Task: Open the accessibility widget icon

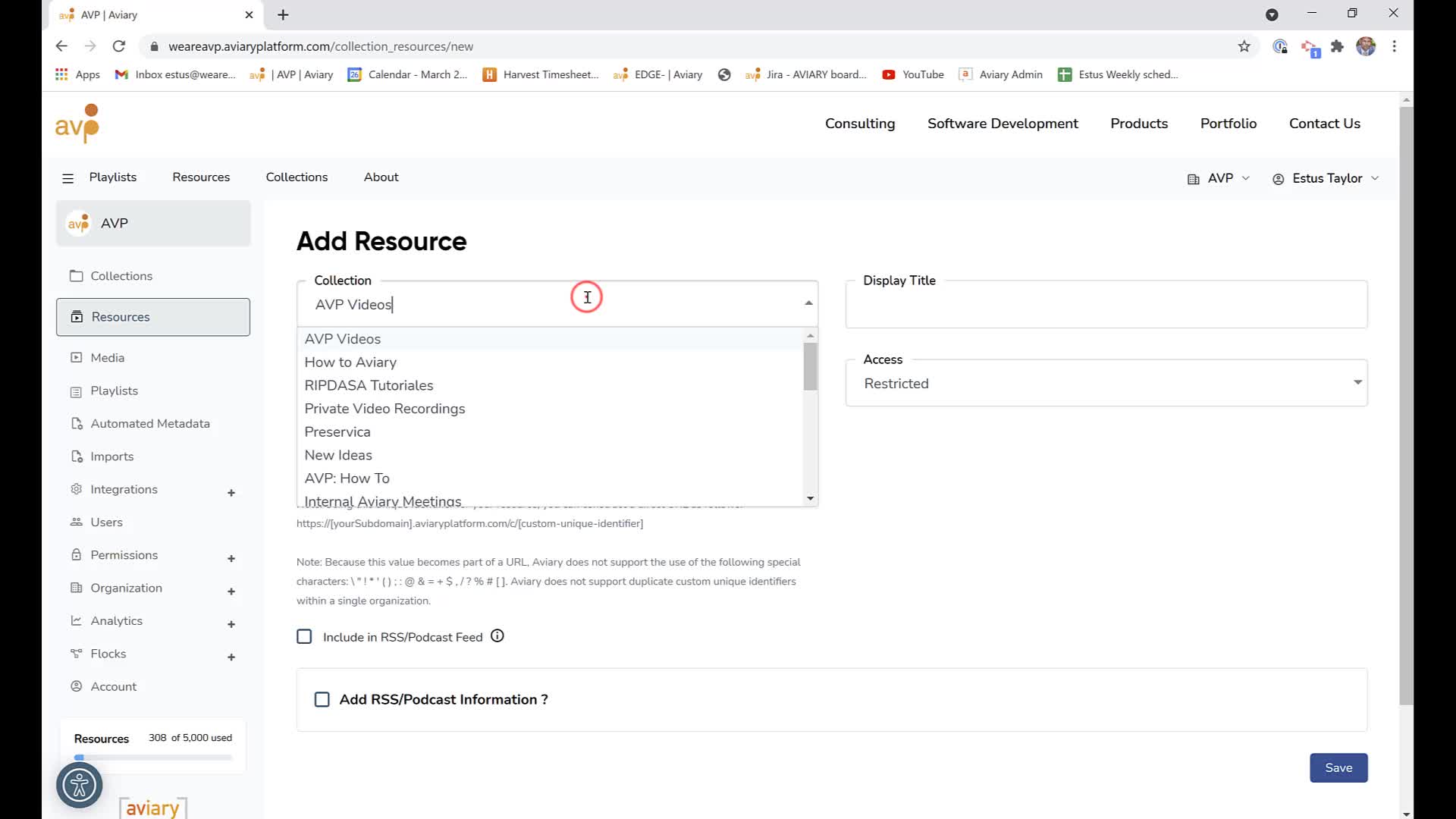Action: coord(79,785)
